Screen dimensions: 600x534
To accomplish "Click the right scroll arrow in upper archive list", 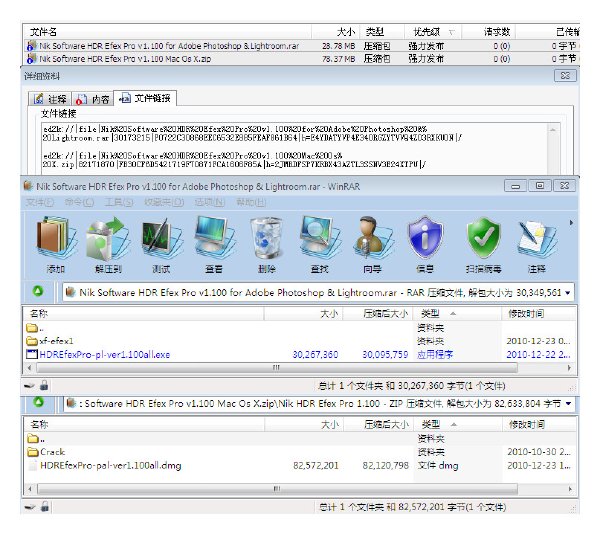I will pos(569,368).
